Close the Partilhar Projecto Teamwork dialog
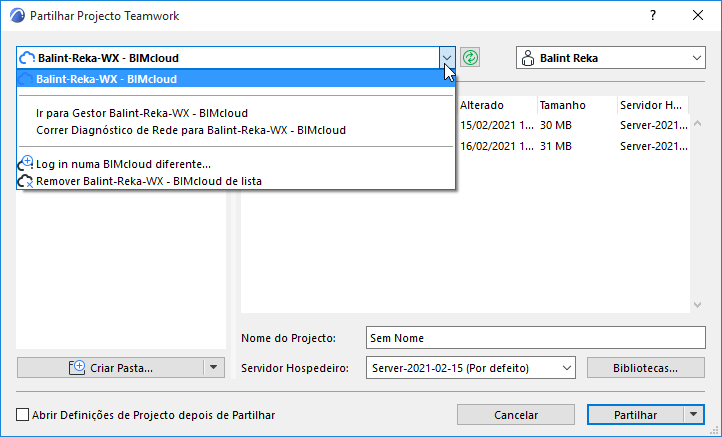The width and height of the screenshot is (722, 437). (698, 16)
